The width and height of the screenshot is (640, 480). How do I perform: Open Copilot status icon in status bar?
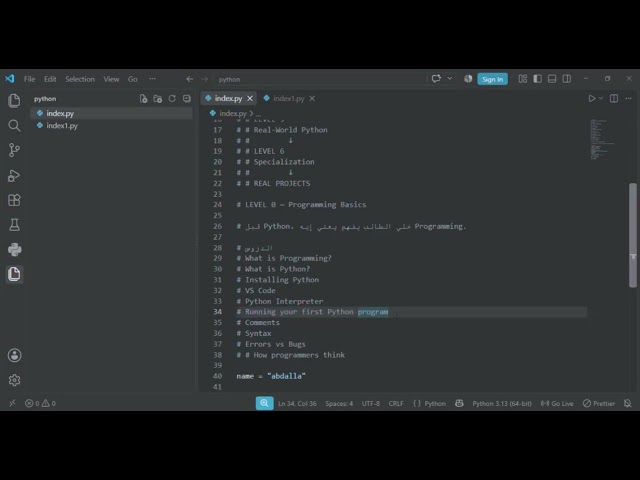(459, 403)
